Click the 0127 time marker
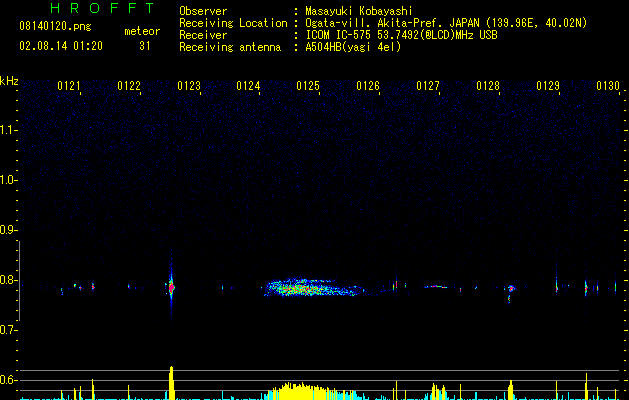Viewport: 629px width, 400px height. point(428,86)
